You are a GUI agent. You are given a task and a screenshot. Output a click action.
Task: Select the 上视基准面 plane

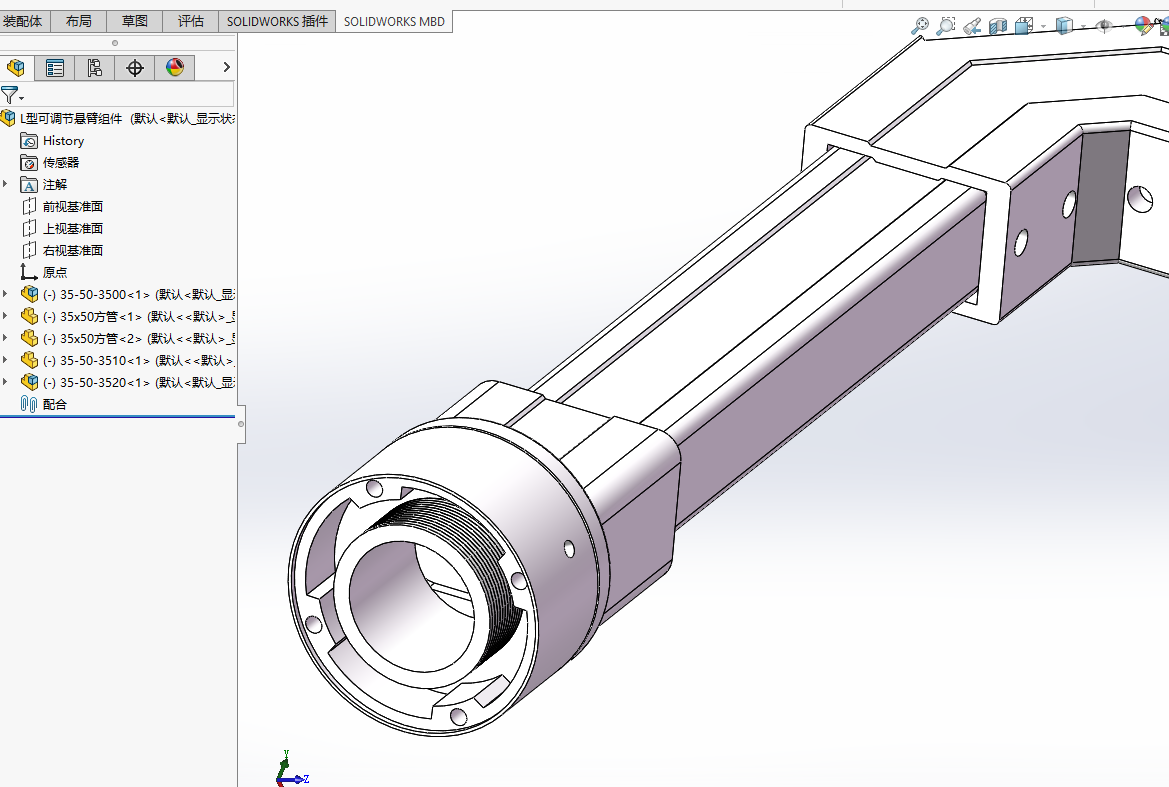click(62, 228)
